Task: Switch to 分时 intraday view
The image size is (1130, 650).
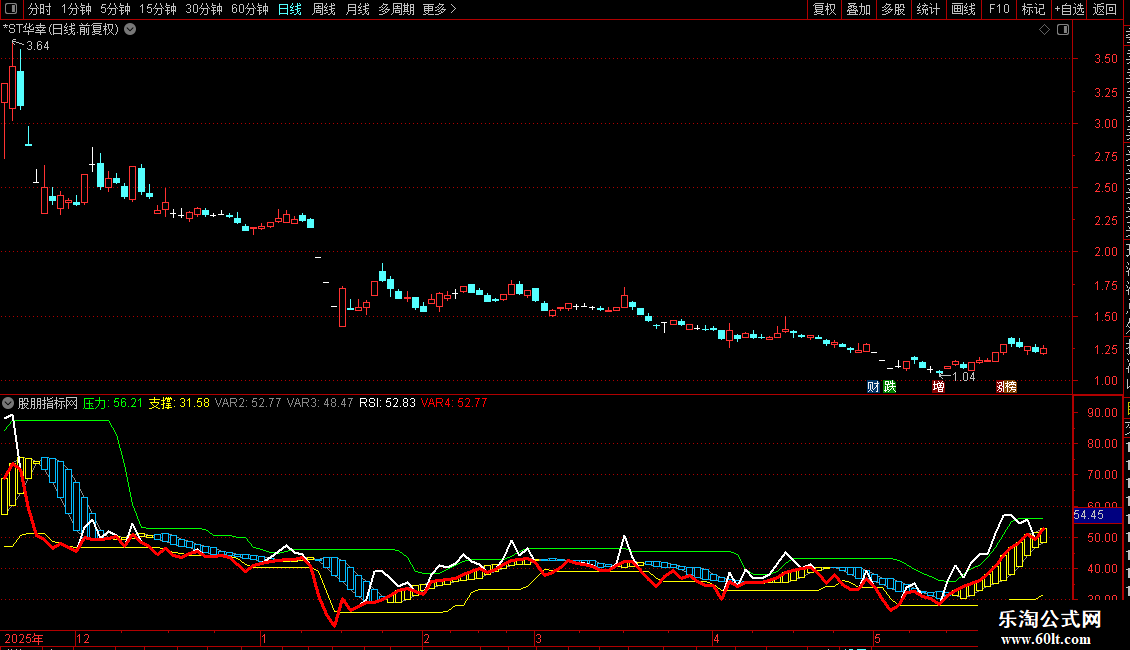Action: [x=40, y=9]
